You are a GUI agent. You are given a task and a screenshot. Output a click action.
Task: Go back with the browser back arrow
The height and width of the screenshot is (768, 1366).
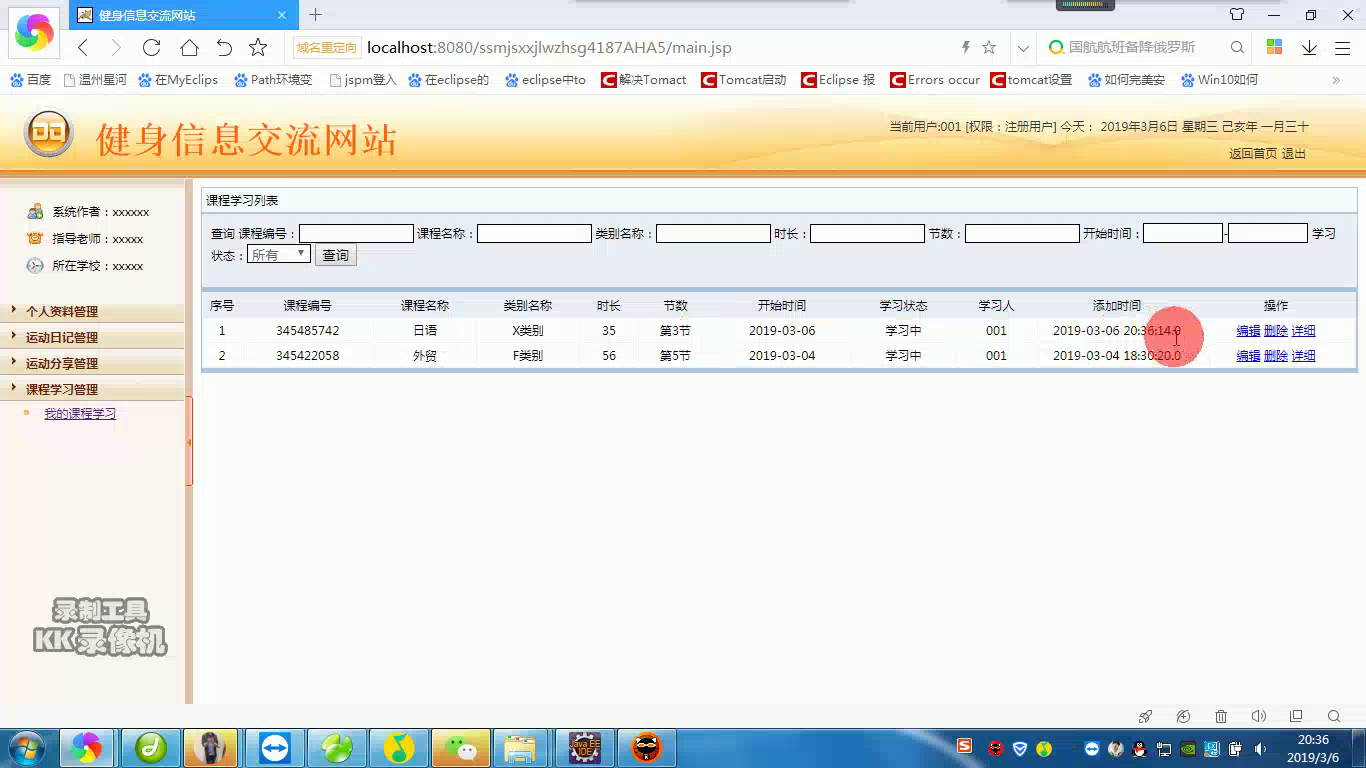pos(83,47)
